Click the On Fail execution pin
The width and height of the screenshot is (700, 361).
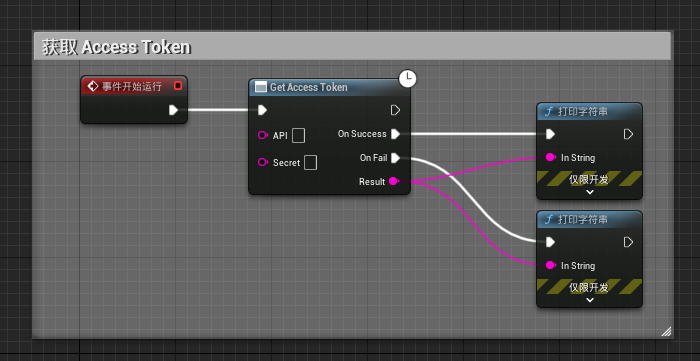tap(395, 158)
